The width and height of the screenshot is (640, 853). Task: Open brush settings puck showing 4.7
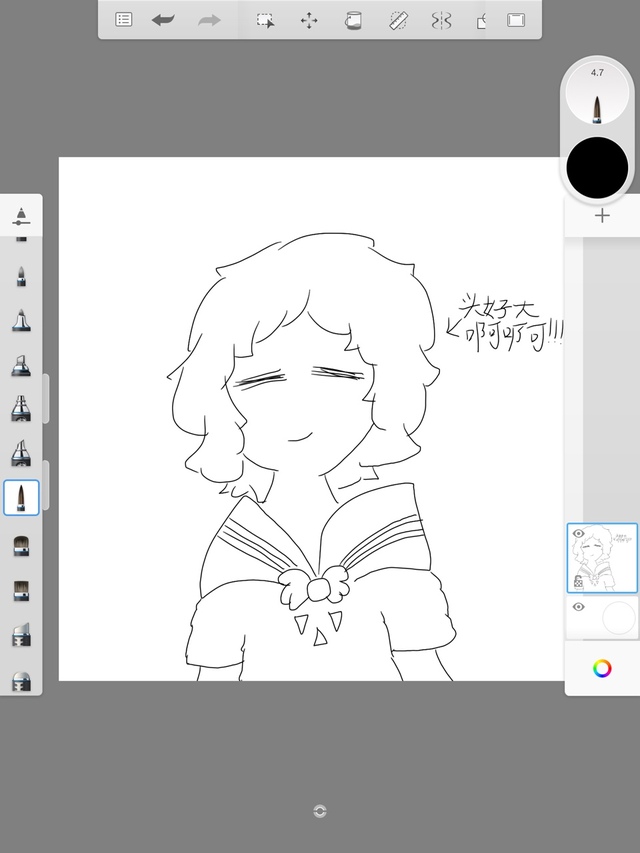coord(597,96)
